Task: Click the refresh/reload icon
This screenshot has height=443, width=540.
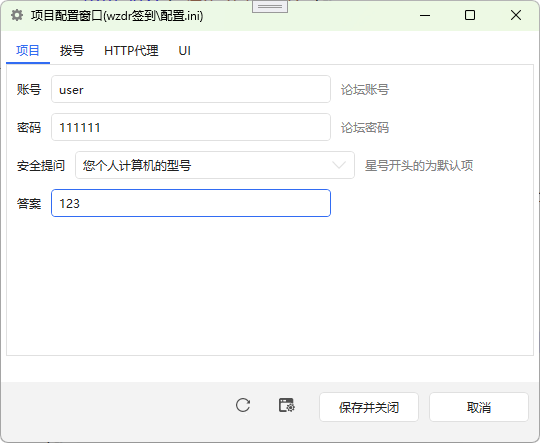Action: pos(243,405)
